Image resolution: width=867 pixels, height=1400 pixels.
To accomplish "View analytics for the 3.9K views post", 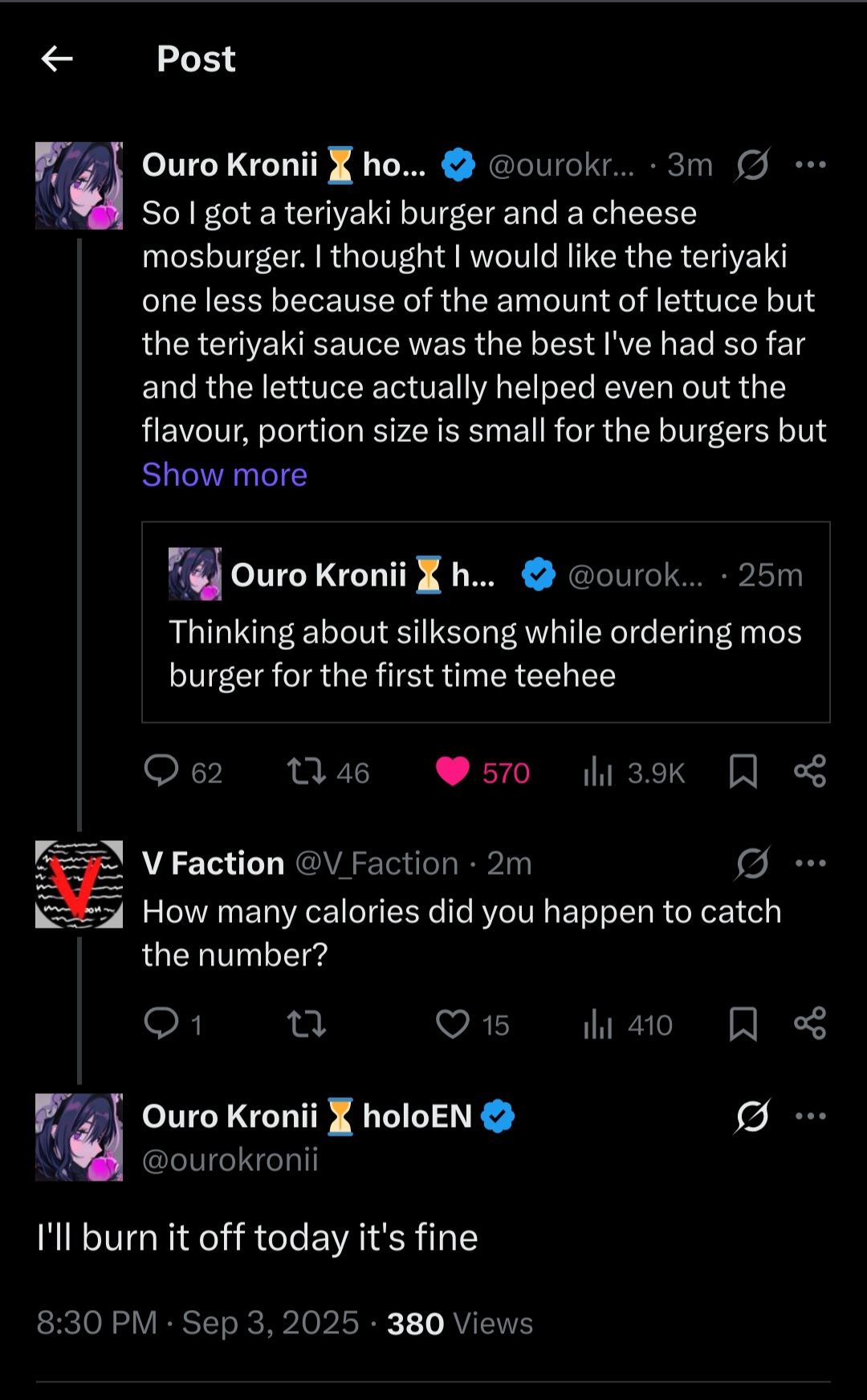I will click(x=599, y=772).
